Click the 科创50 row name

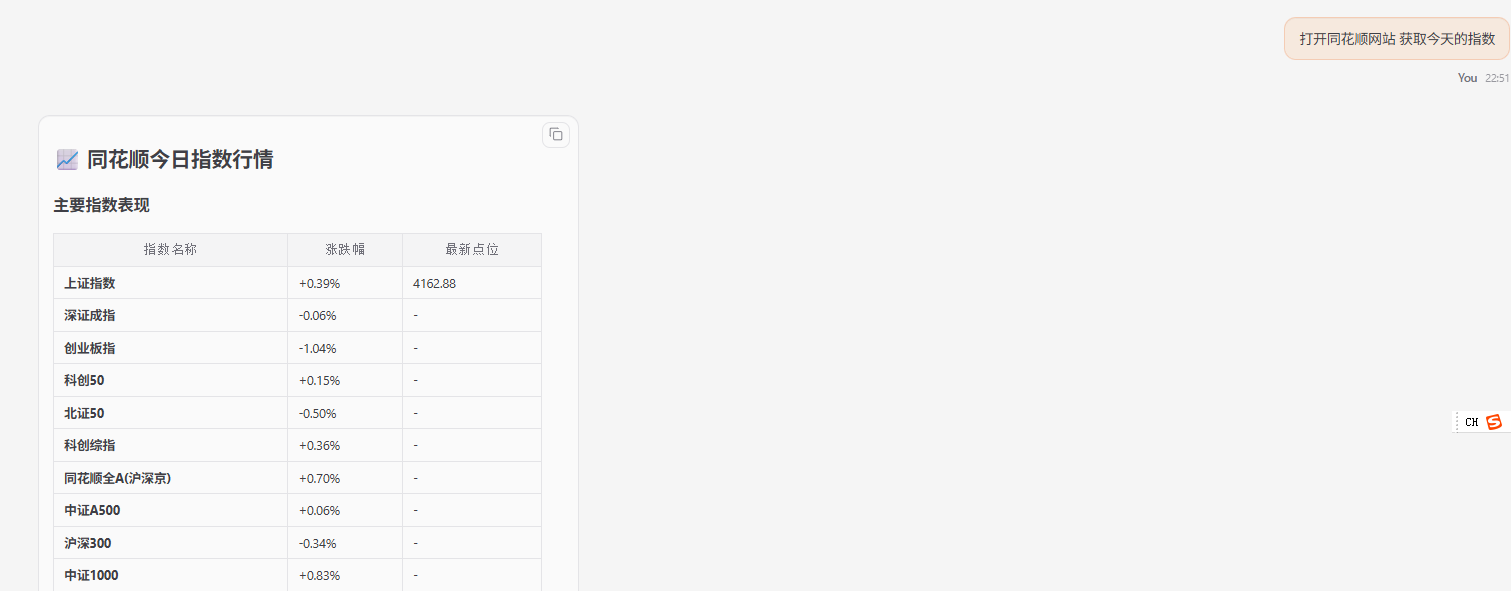tap(84, 381)
